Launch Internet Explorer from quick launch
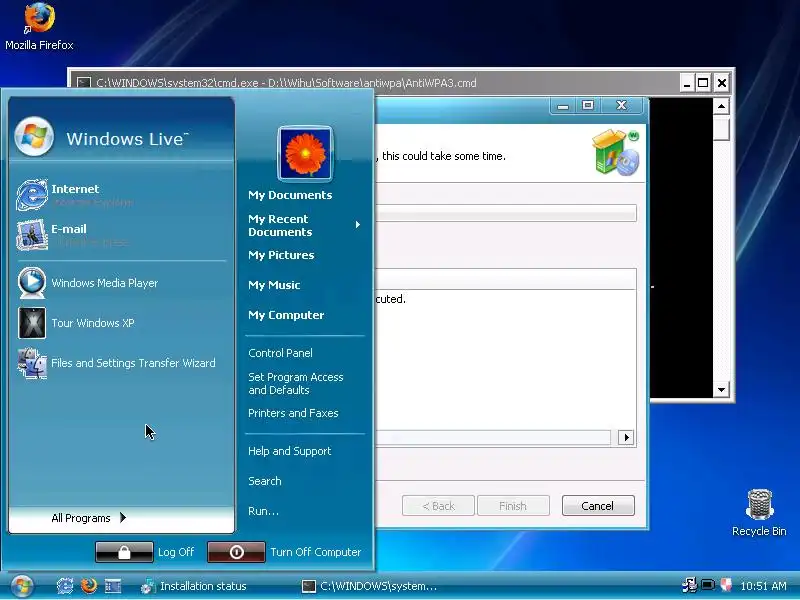 pyautogui.click(x=65, y=586)
